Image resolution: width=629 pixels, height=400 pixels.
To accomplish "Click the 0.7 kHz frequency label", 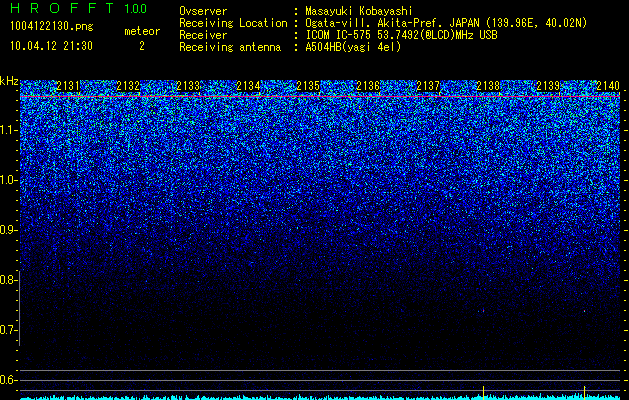I will pos(8,330).
